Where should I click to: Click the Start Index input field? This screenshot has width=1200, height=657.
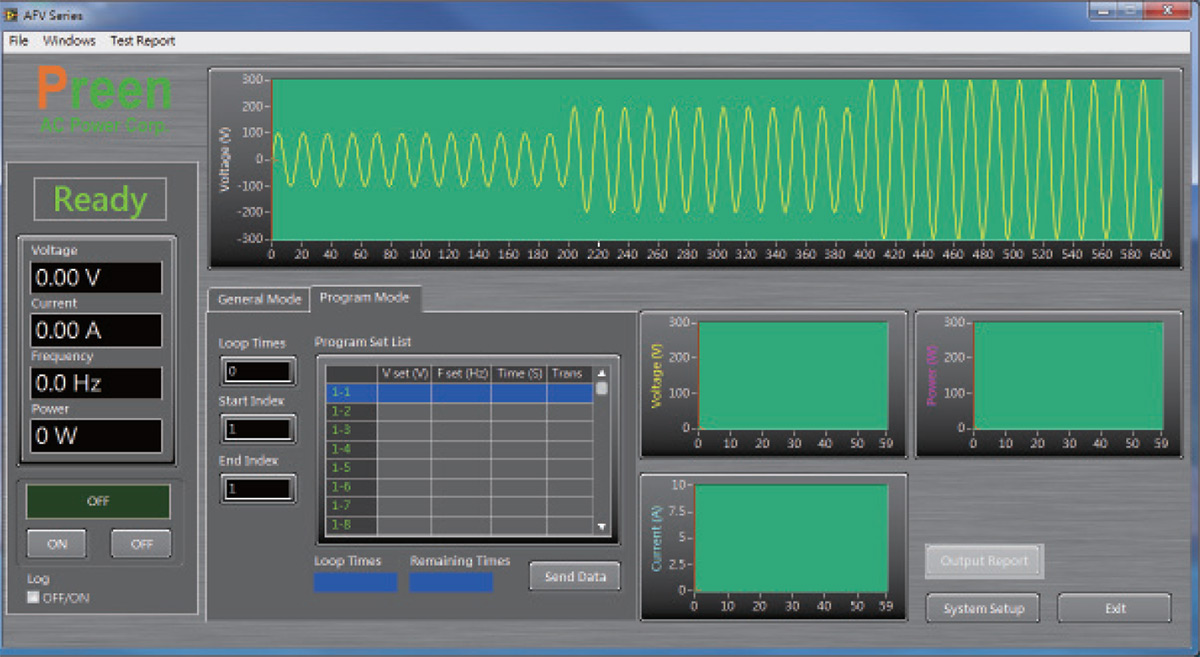tap(258, 429)
